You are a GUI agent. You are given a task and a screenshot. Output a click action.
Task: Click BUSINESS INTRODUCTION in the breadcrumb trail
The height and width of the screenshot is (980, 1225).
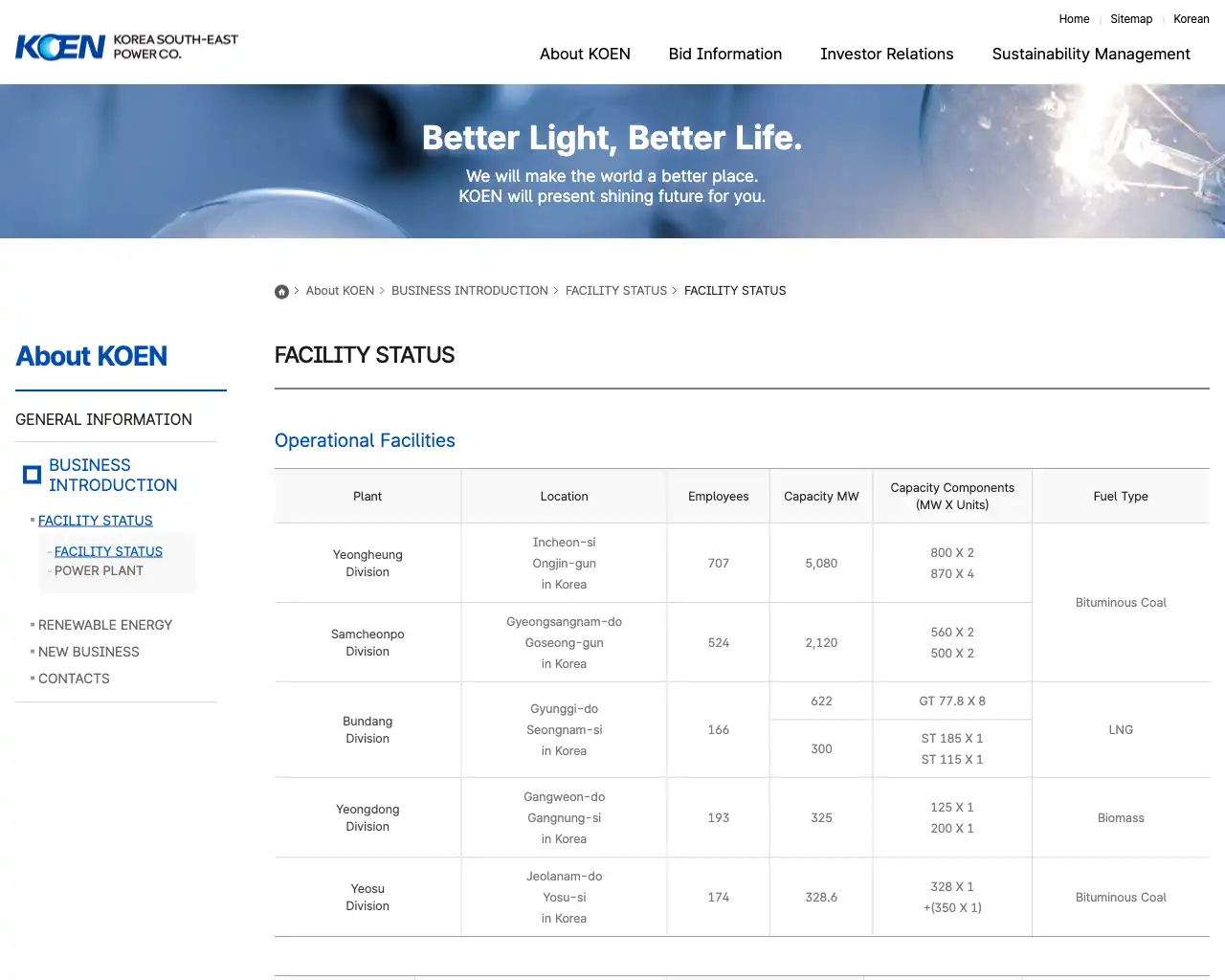tap(469, 290)
